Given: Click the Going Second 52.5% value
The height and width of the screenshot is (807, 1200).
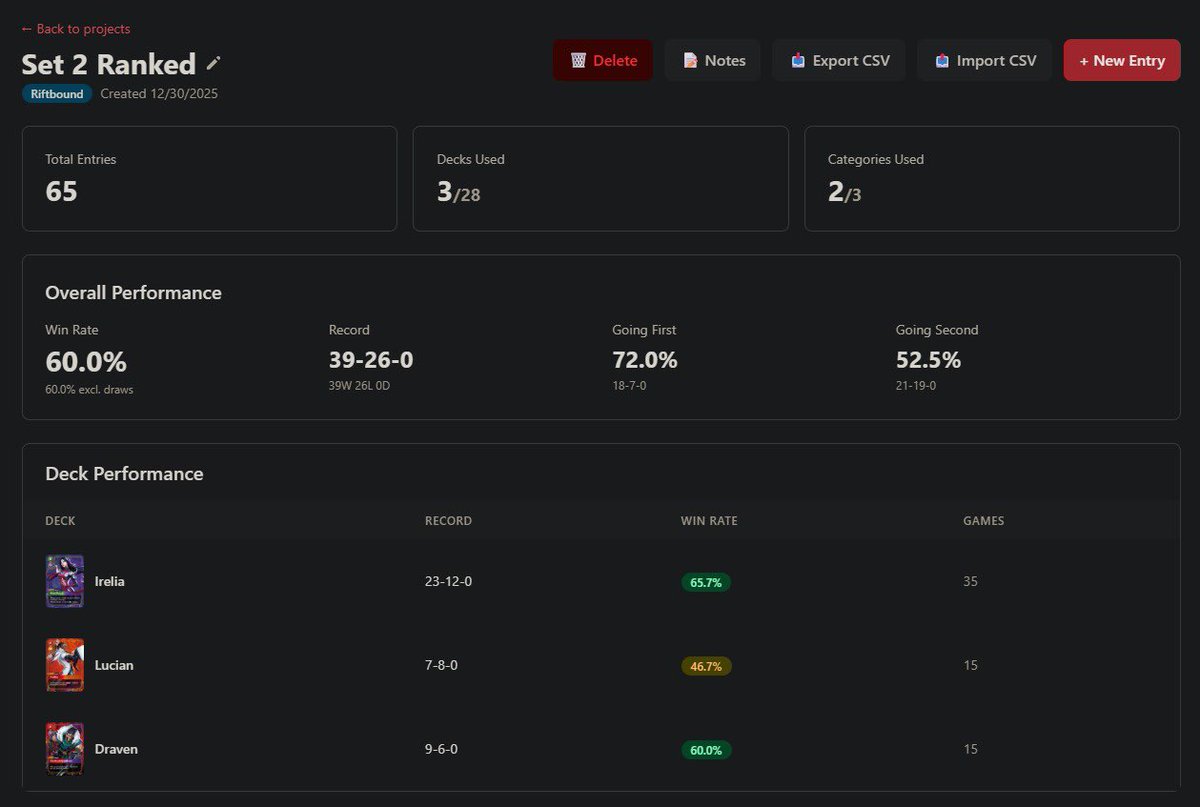Looking at the screenshot, I should [928, 360].
